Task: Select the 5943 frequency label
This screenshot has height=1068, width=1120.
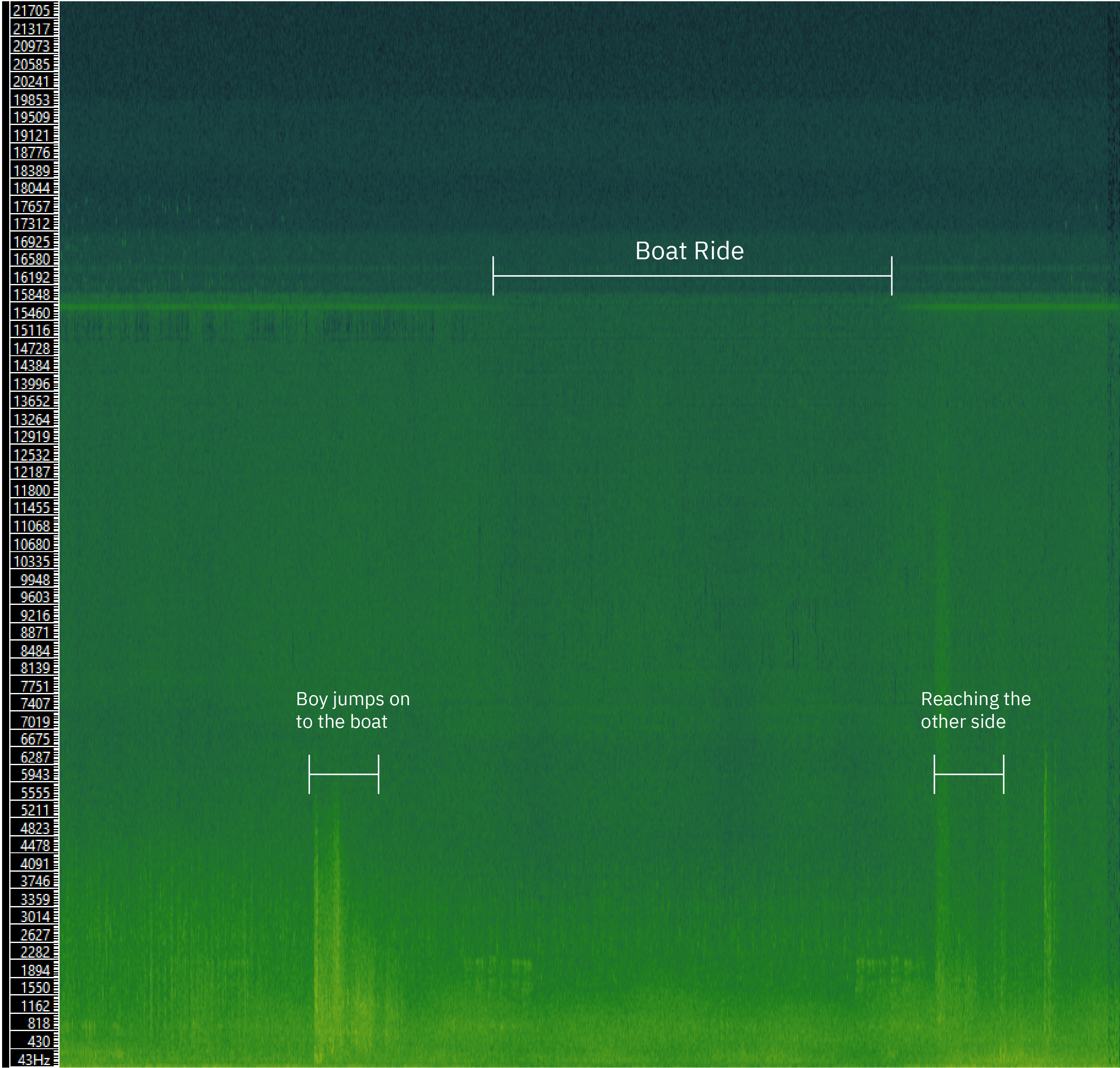Action: tap(35, 774)
